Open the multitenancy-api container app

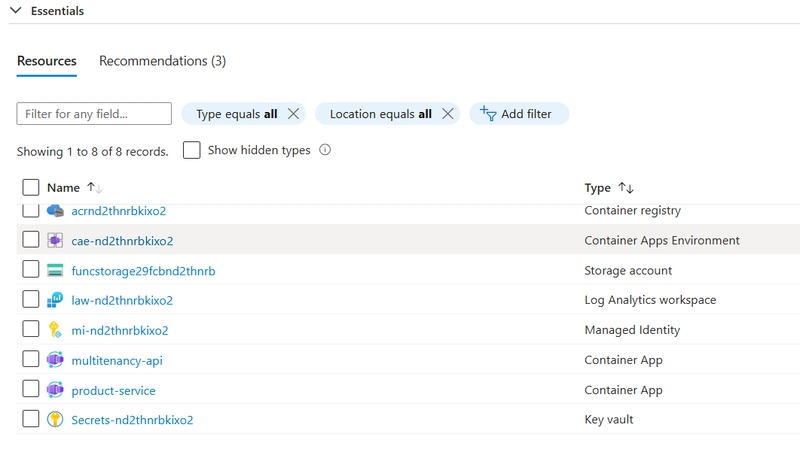[x=117, y=361]
